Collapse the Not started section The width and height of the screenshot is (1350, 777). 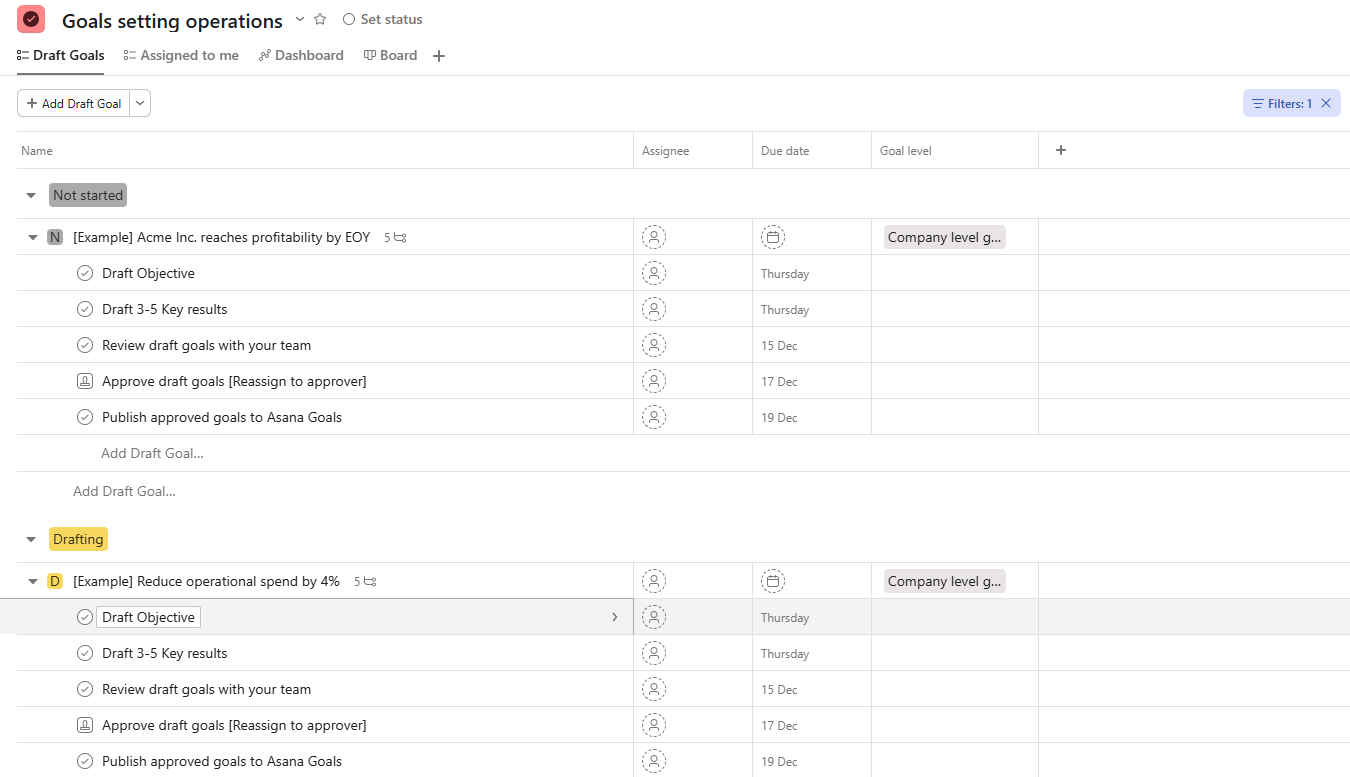[31, 195]
